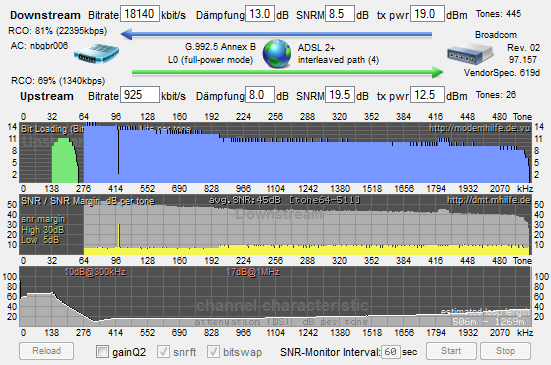Click the blue DSL modem icon
The image size is (551, 365).
[97, 54]
